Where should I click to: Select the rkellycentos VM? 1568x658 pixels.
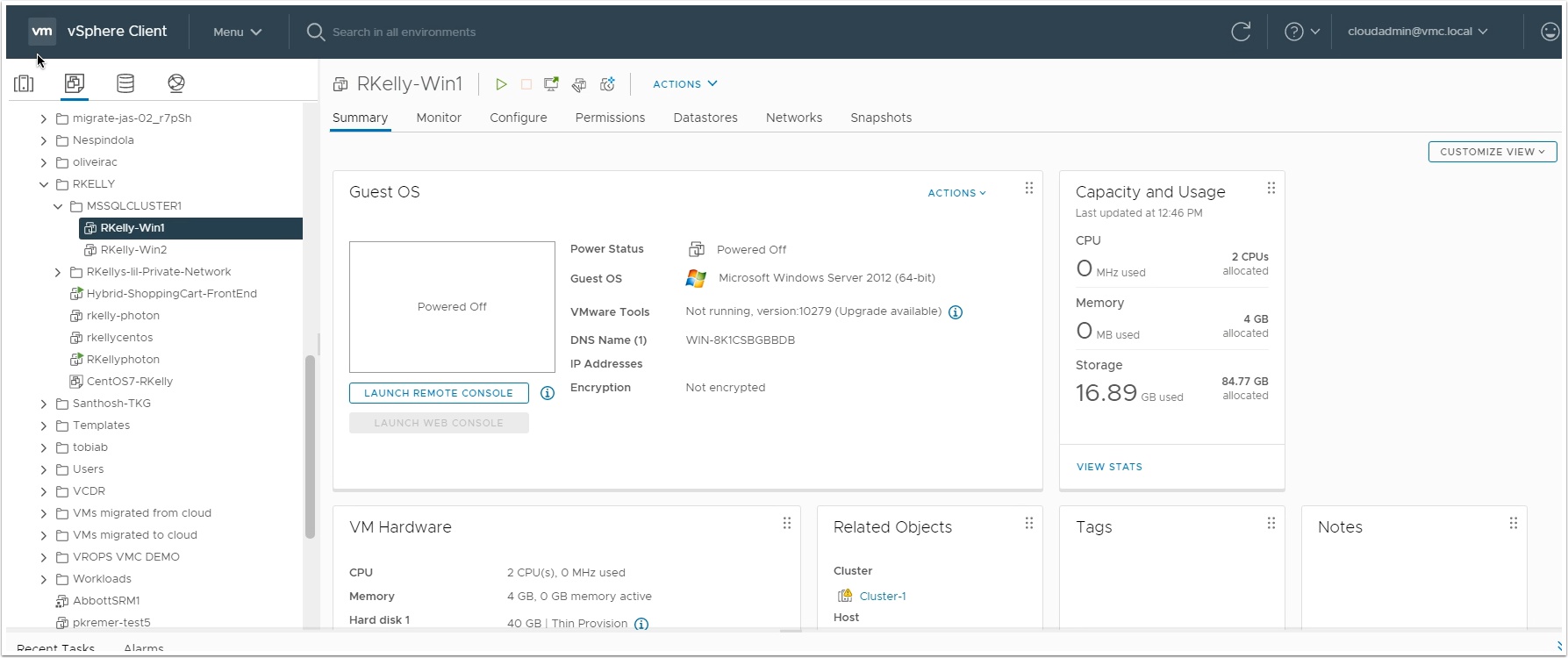[x=119, y=338]
